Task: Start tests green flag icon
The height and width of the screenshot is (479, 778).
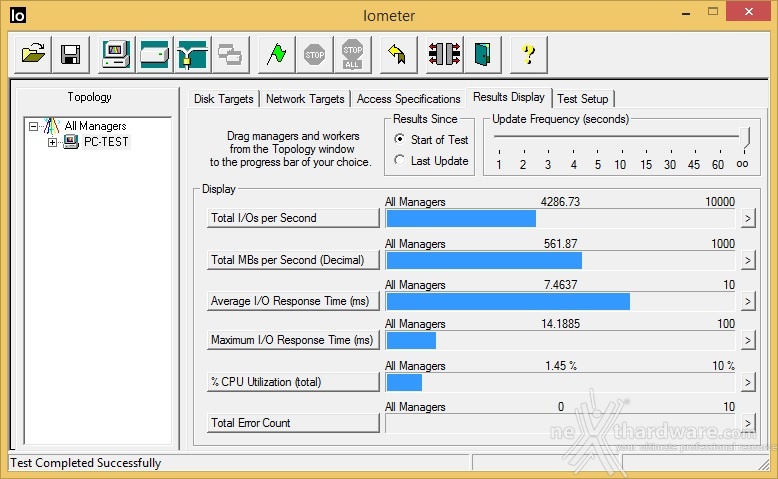Action: [x=276, y=55]
